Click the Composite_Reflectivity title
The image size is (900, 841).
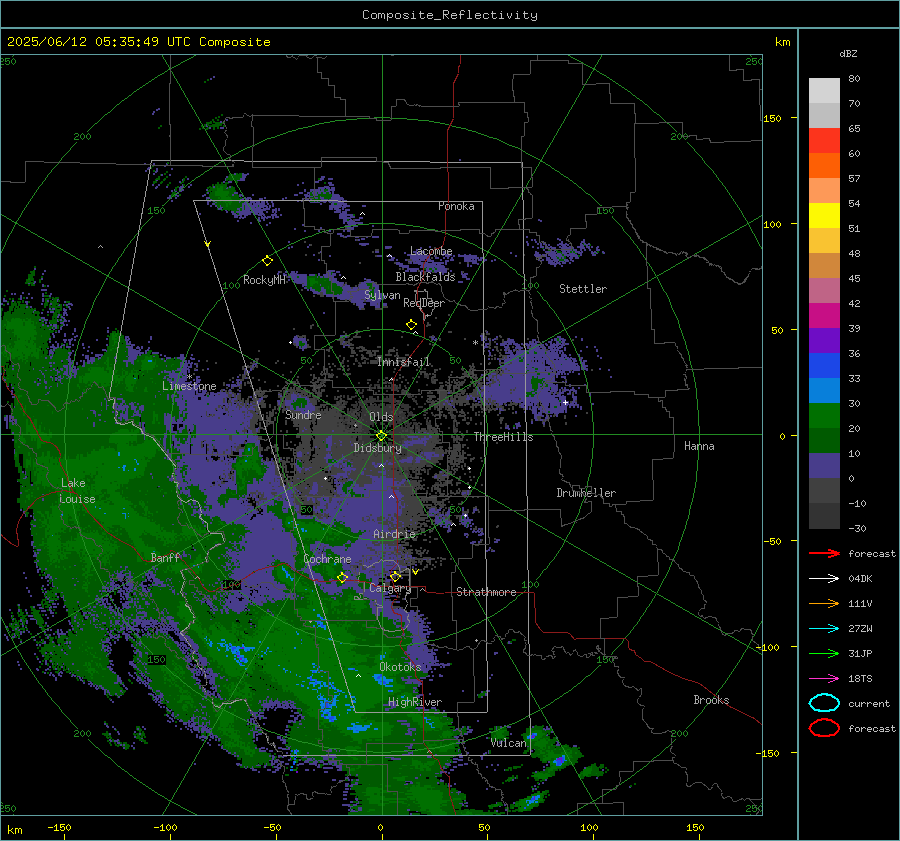tap(449, 15)
